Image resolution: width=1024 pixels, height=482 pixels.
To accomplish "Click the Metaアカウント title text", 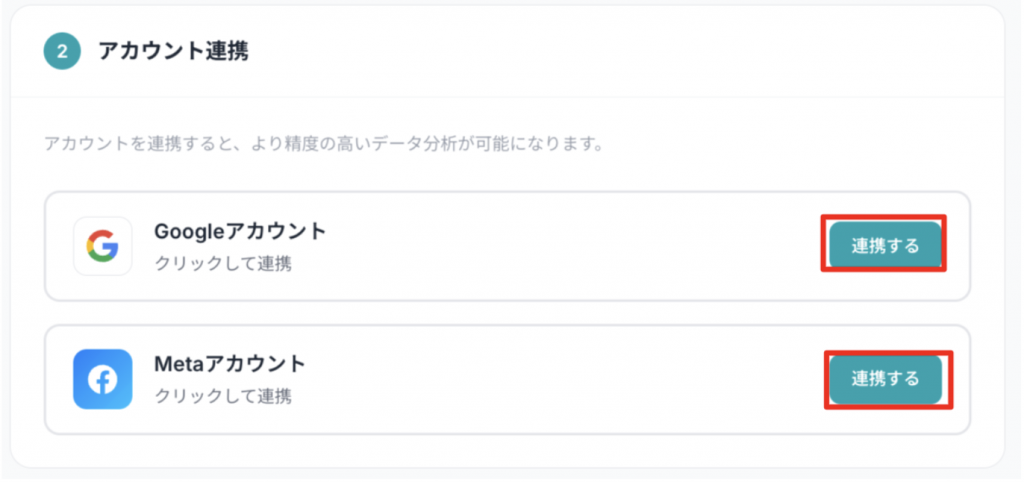I will click(x=229, y=364).
